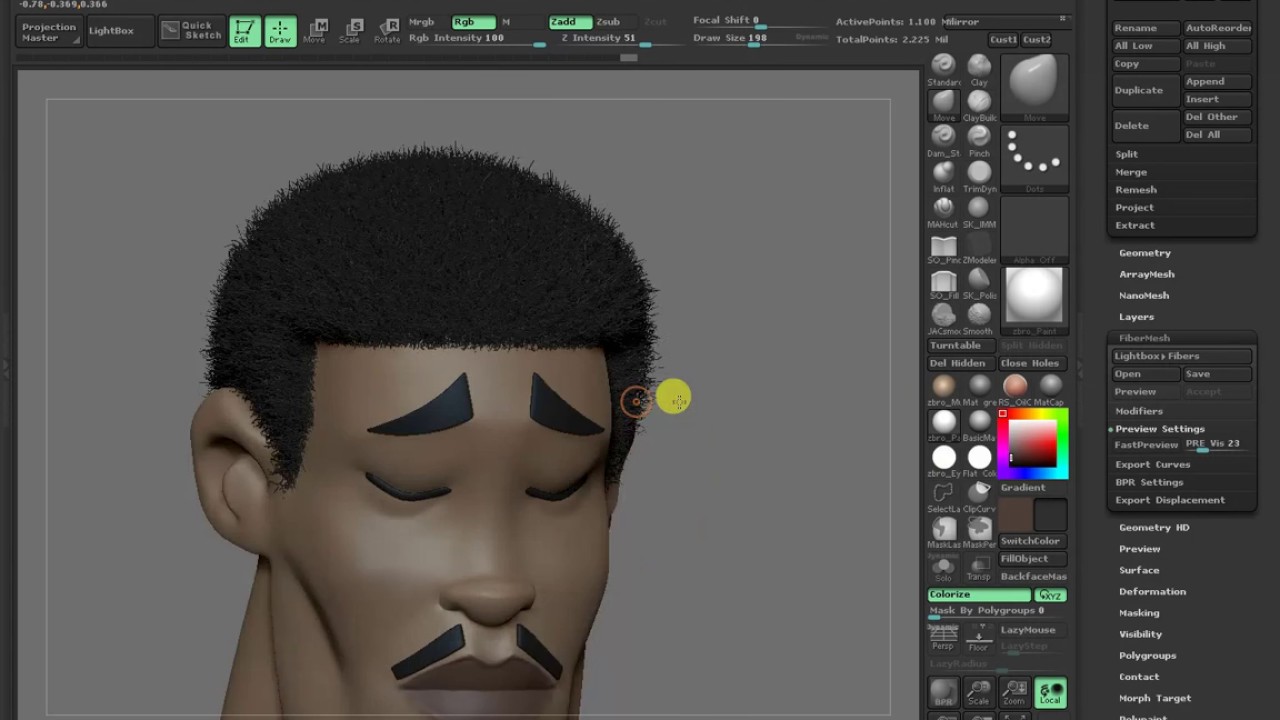Expand the Masking subpalette
1280x720 pixels.
pyautogui.click(x=1139, y=613)
